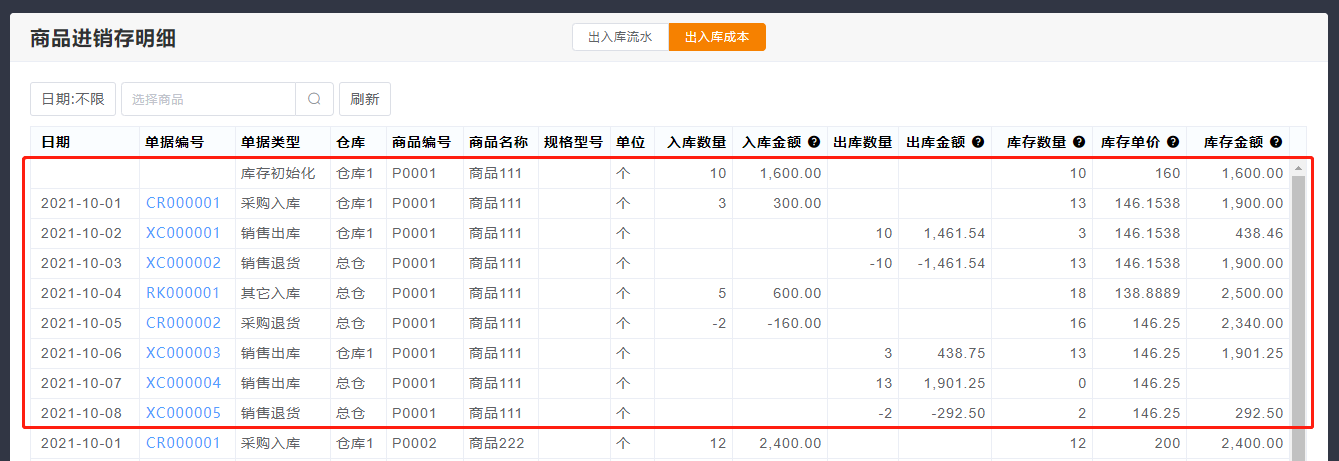Viewport: 1339px width, 461px height.
Task: Open the 日期:不限 date filter
Action: click(73, 99)
